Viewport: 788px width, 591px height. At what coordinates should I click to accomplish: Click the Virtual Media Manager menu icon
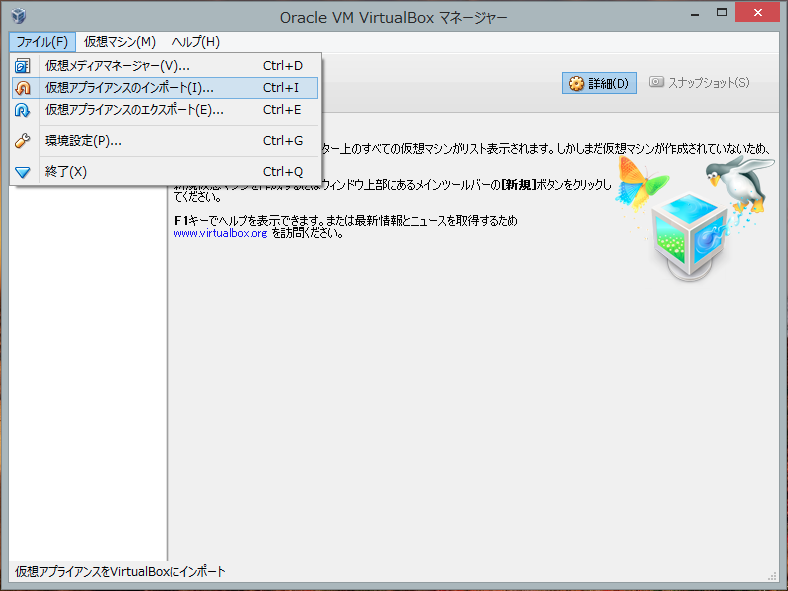click(23, 66)
